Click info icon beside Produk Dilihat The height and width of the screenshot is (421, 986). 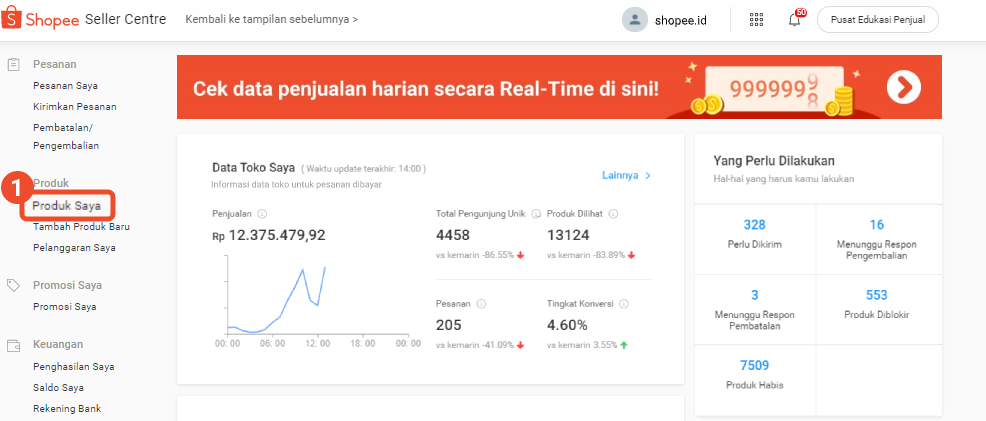pyautogui.click(x=614, y=214)
